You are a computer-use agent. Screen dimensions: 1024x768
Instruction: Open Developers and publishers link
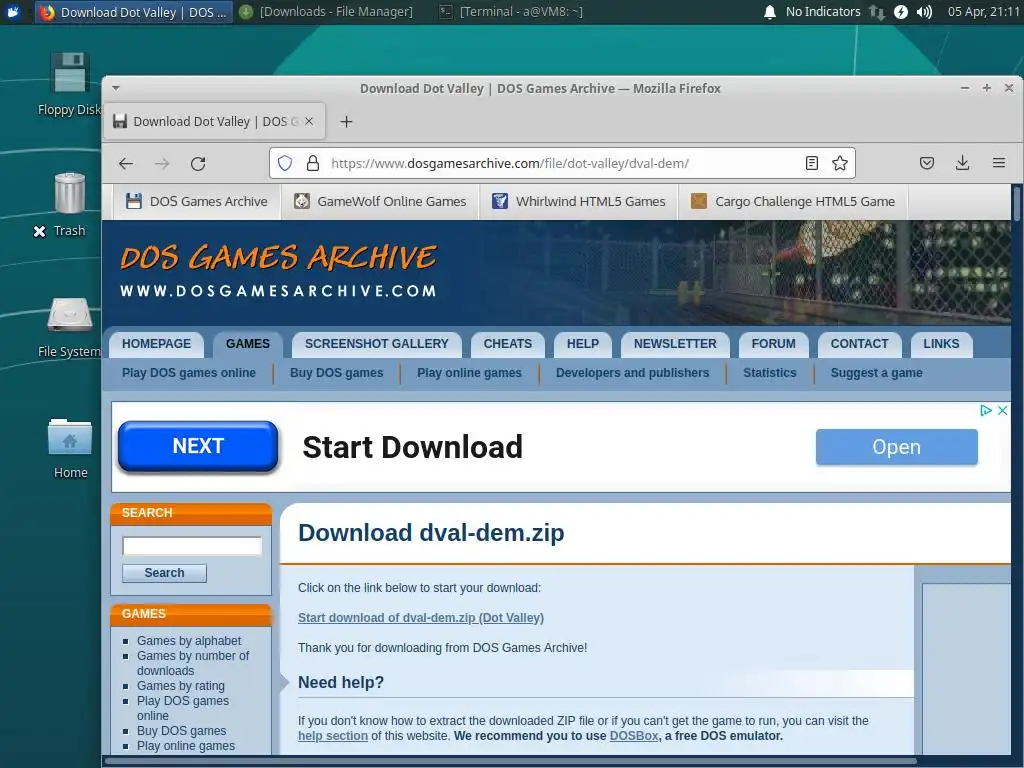tap(632, 373)
